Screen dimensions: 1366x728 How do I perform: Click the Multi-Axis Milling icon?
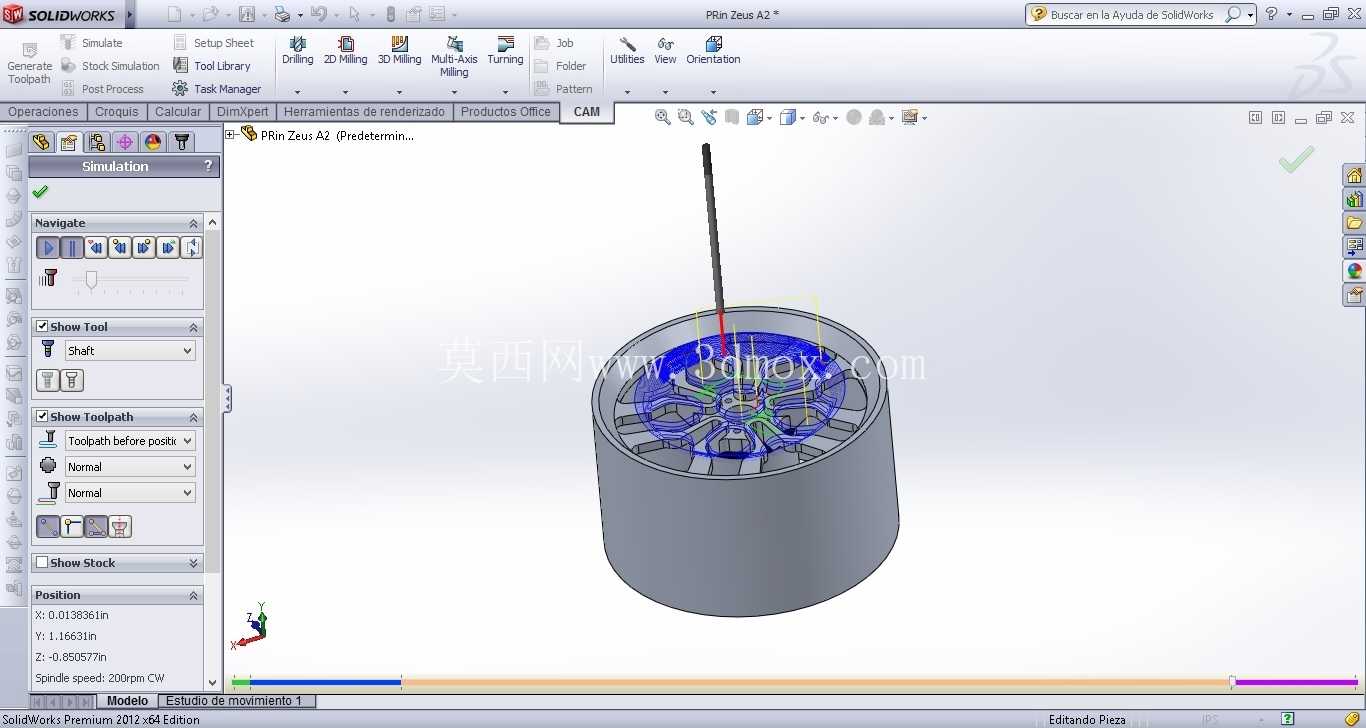pyautogui.click(x=454, y=57)
